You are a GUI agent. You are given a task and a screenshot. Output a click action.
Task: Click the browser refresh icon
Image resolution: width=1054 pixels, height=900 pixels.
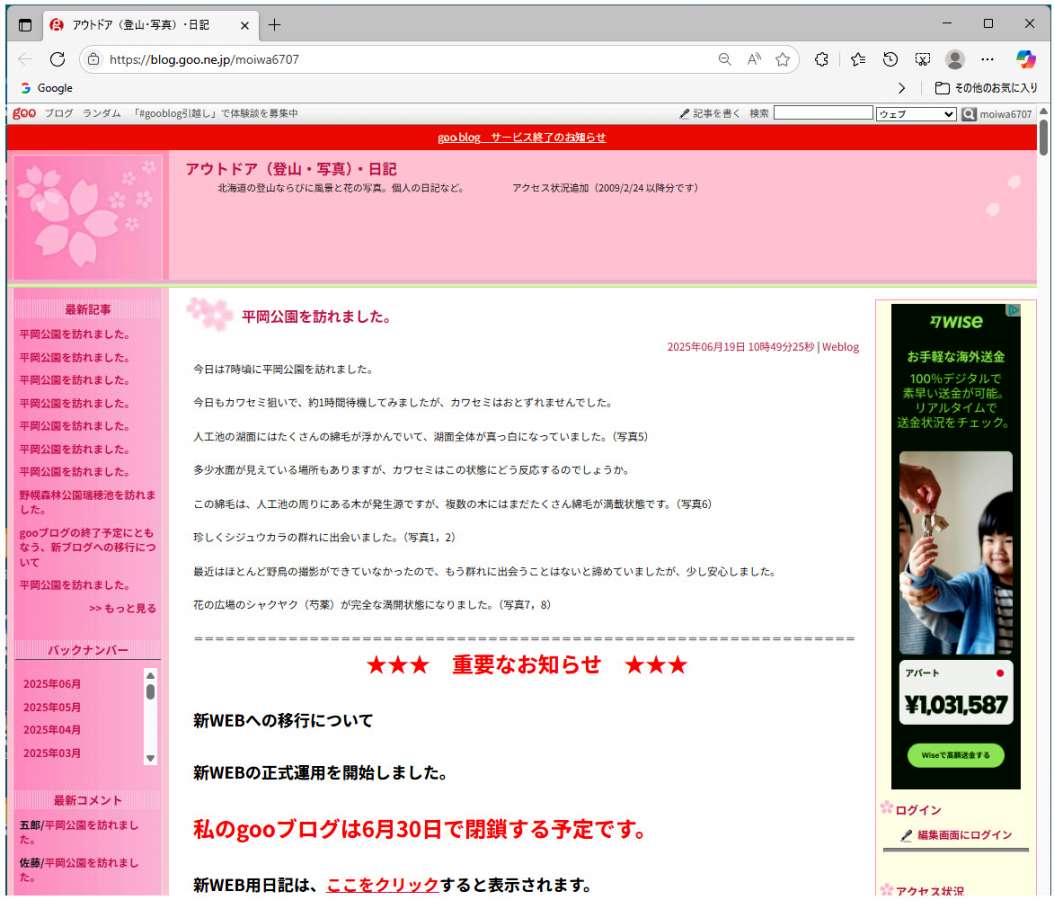[57, 59]
